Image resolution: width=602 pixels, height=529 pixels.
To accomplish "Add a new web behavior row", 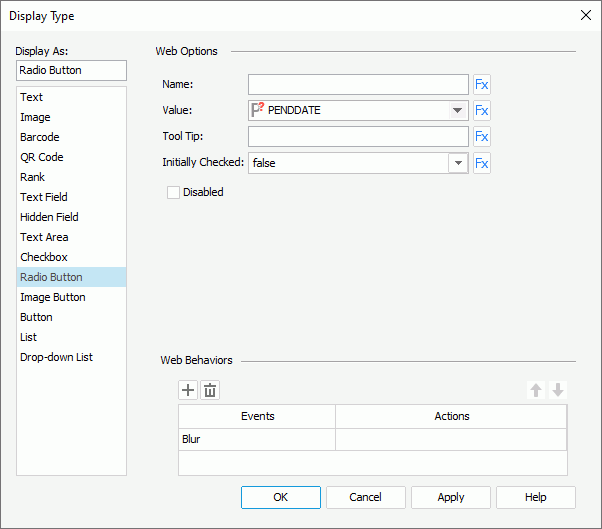I will click(188, 390).
